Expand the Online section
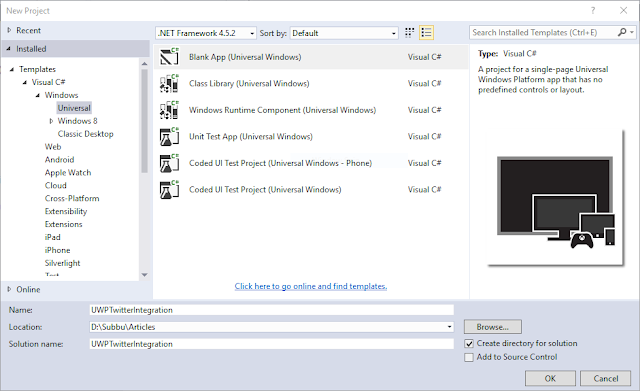 [9, 289]
